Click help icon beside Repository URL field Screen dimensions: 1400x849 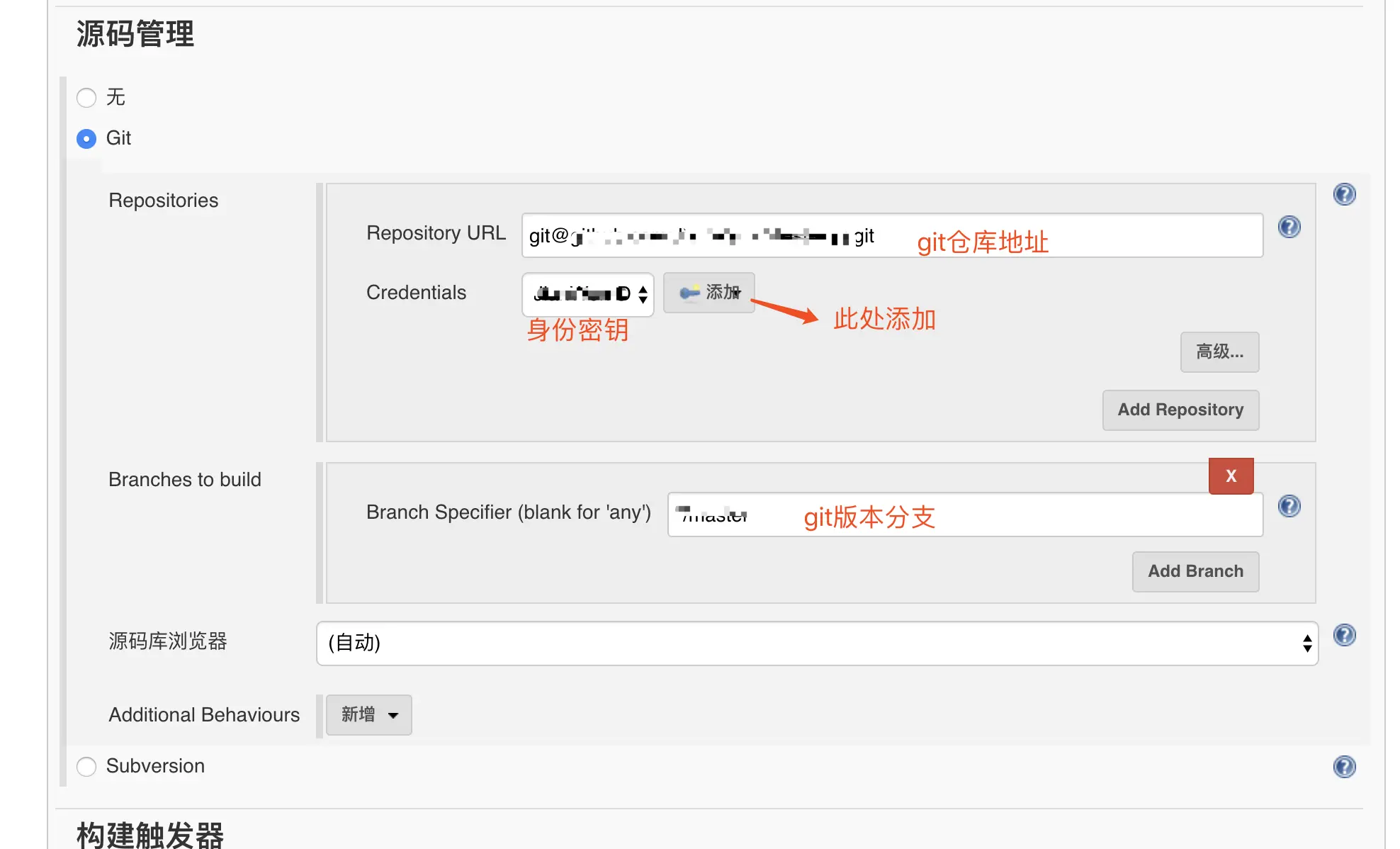[x=1289, y=227]
